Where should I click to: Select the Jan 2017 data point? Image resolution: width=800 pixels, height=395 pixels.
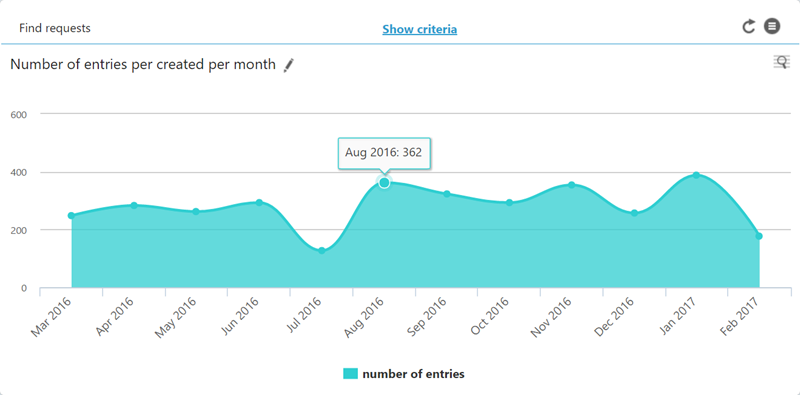tap(696, 175)
